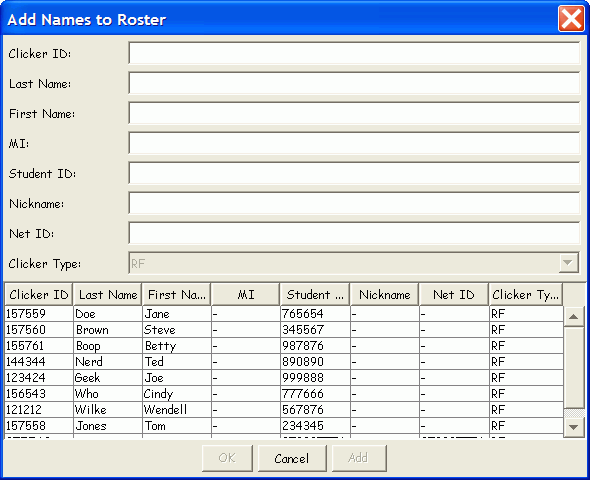Click the Tom first name cell

pyautogui.click(x=177, y=426)
